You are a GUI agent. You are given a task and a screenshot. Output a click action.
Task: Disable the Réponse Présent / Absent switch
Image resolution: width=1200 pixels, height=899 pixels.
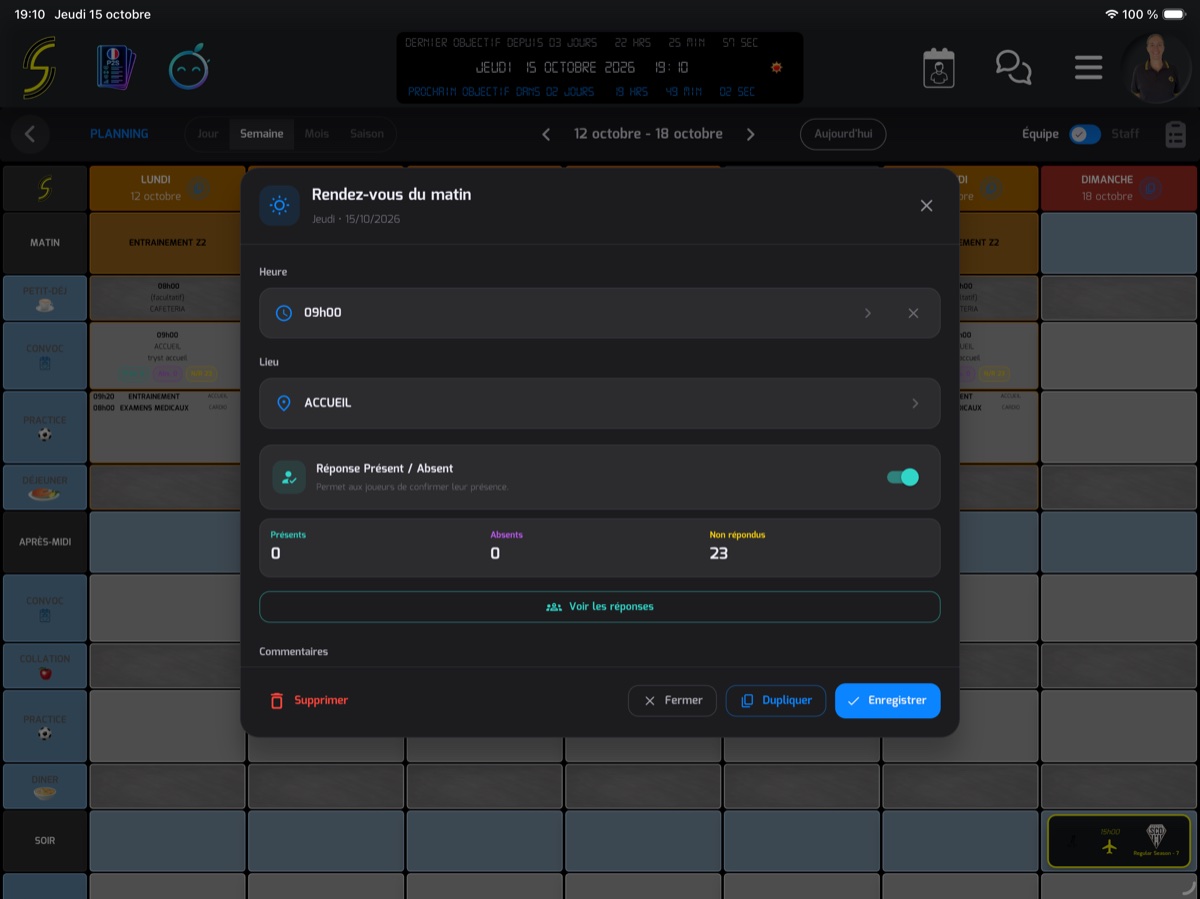(x=902, y=477)
